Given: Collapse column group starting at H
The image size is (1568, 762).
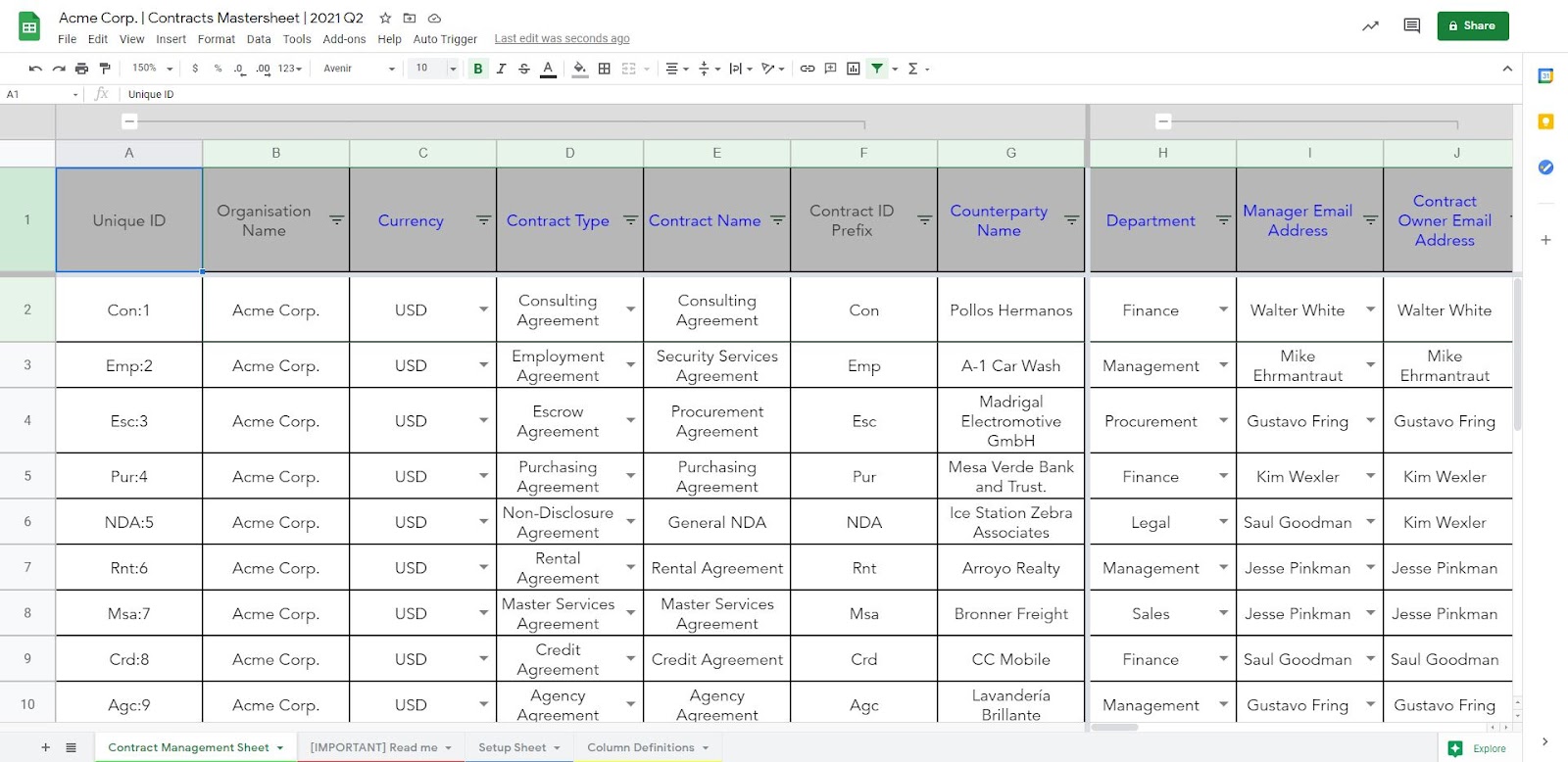Looking at the screenshot, I should coord(1163,121).
